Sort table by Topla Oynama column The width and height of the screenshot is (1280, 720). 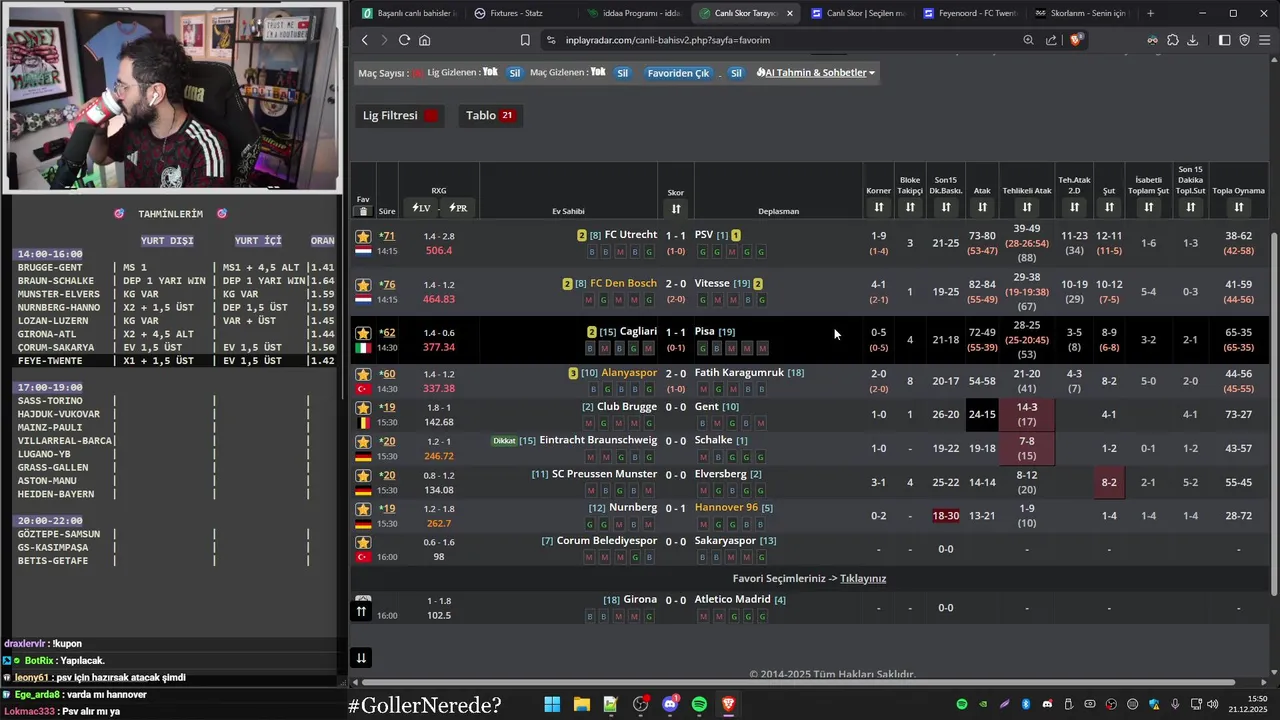(1238, 207)
